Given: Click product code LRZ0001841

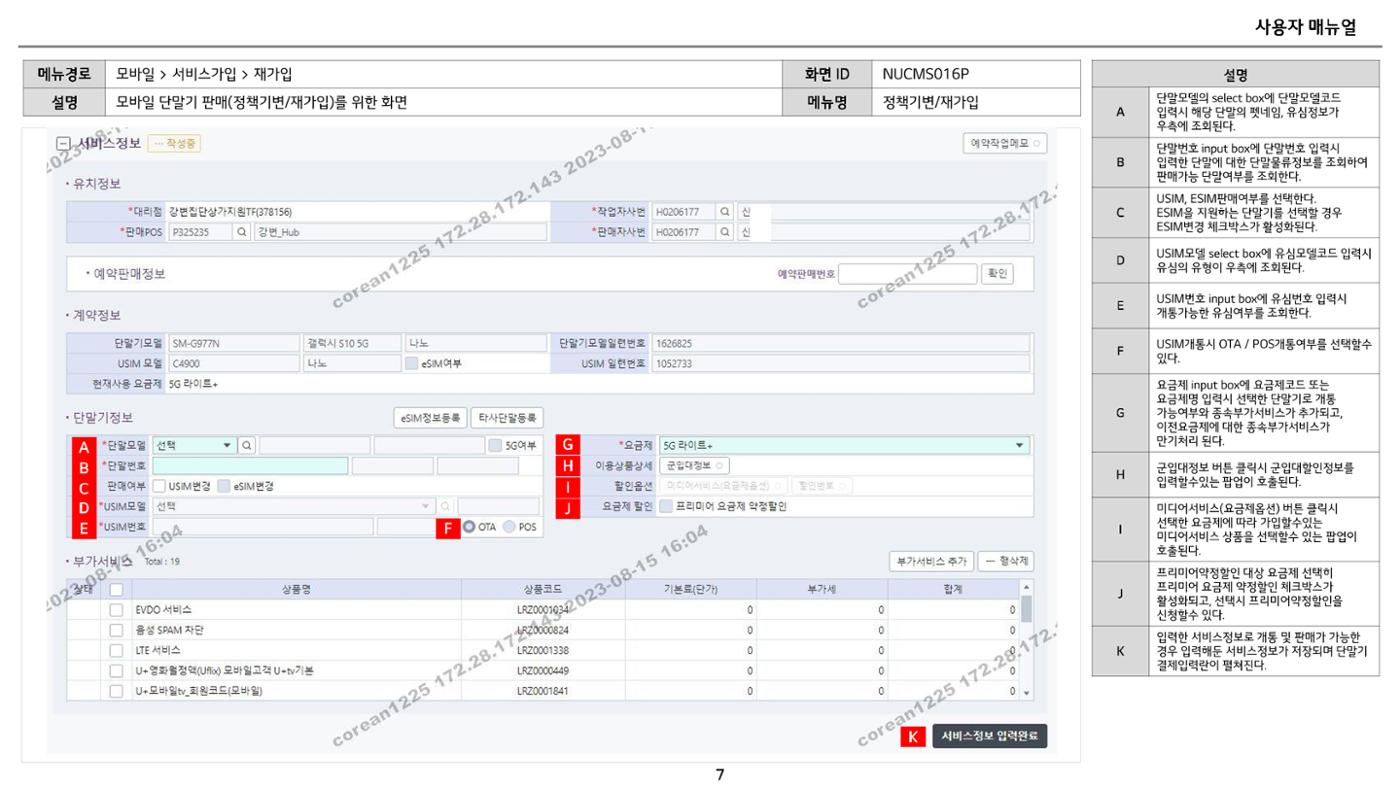Looking at the screenshot, I should (x=543, y=691).
